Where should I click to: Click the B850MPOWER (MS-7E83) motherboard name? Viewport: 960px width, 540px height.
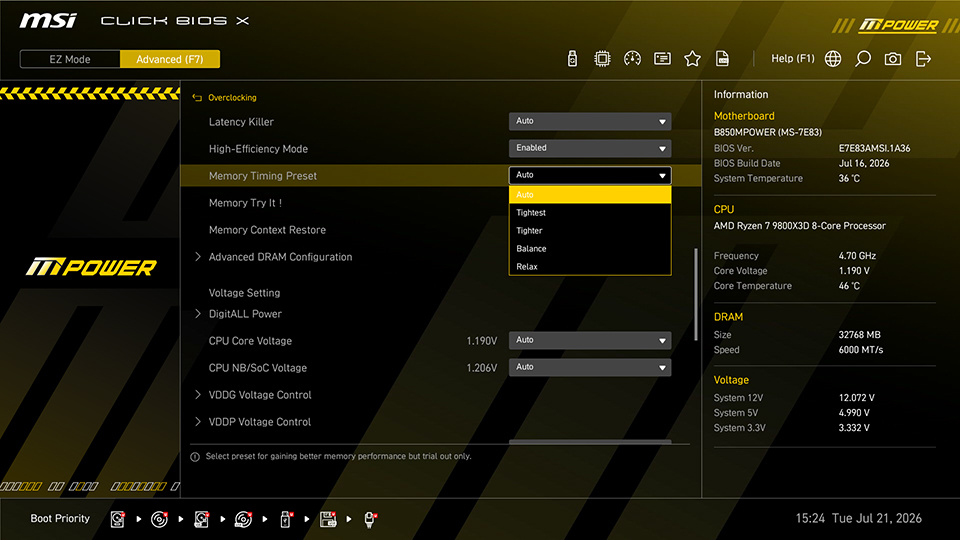[x=768, y=132]
